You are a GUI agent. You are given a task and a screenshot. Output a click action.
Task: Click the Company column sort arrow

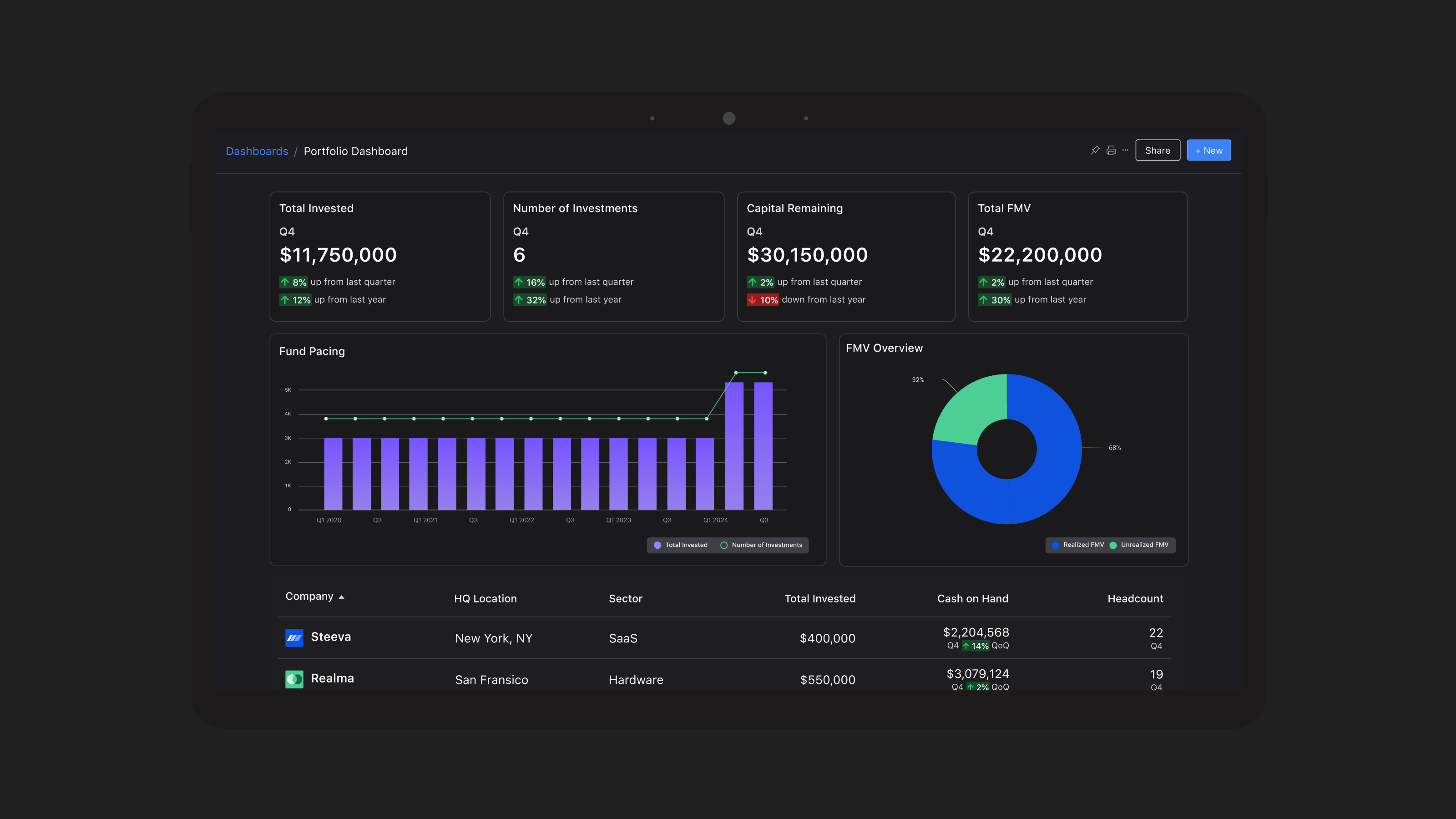tap(341, 597)
